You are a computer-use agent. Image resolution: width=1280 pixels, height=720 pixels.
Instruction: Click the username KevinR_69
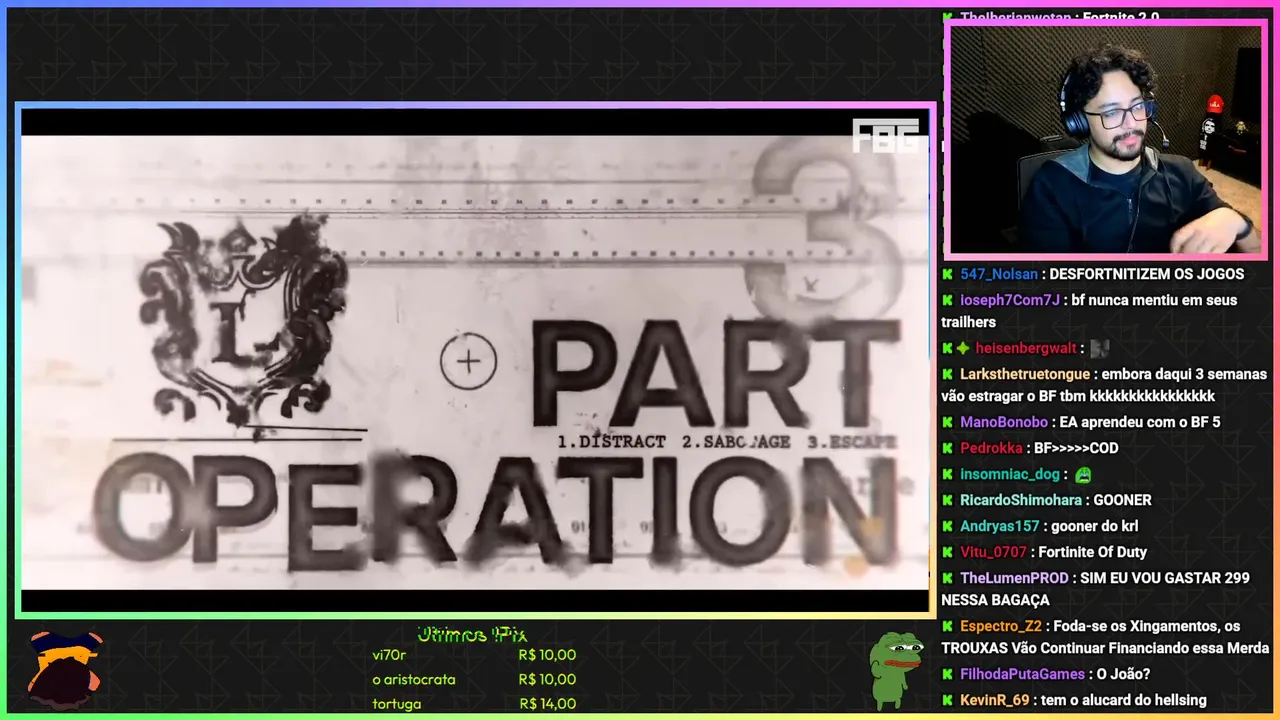[994, 700]
